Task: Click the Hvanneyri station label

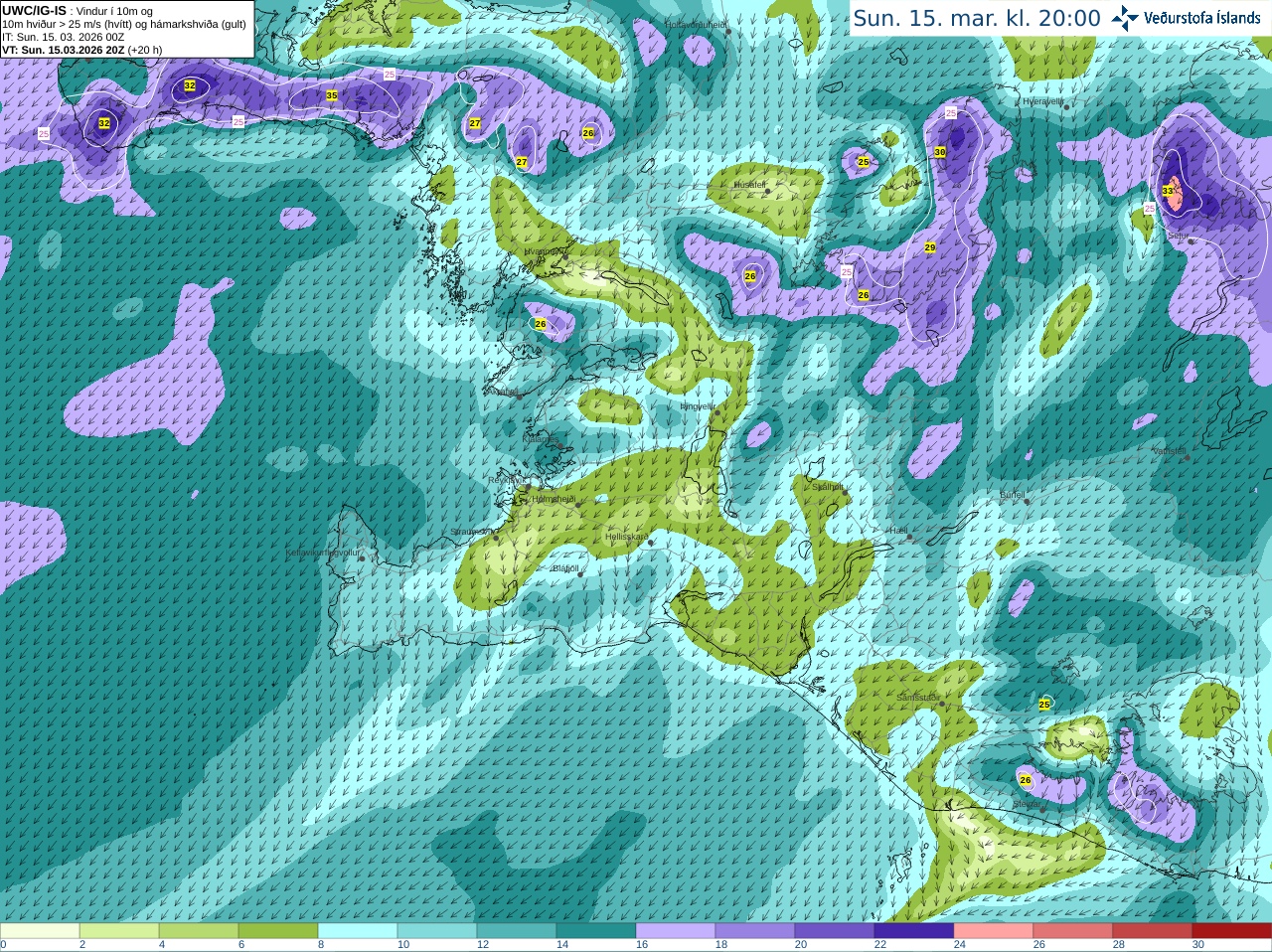Action: 543,251
